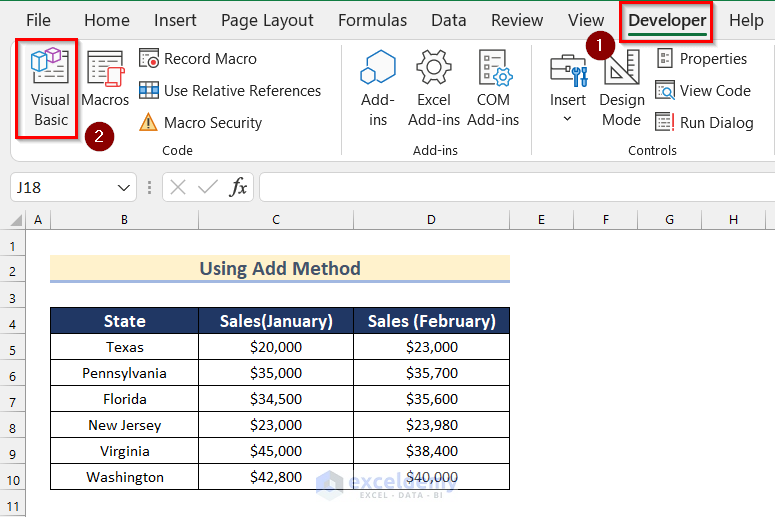Open Excel Add-ins dialog
Screen dimensions: 775x517
coord(434,89)
